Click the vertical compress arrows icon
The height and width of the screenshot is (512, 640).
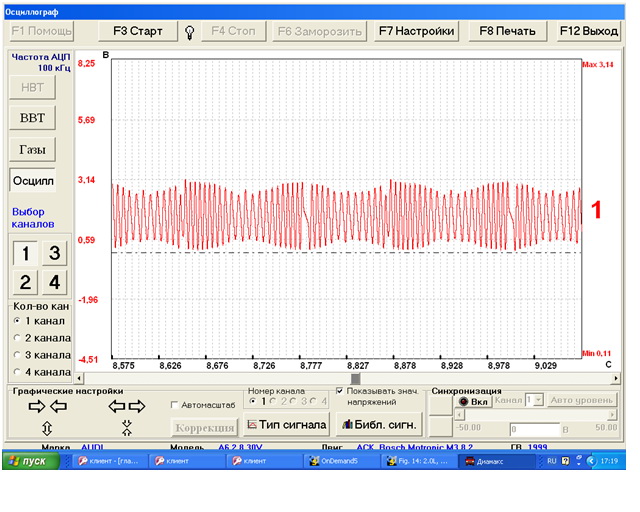pyautogui.click(x=127, y=428)
